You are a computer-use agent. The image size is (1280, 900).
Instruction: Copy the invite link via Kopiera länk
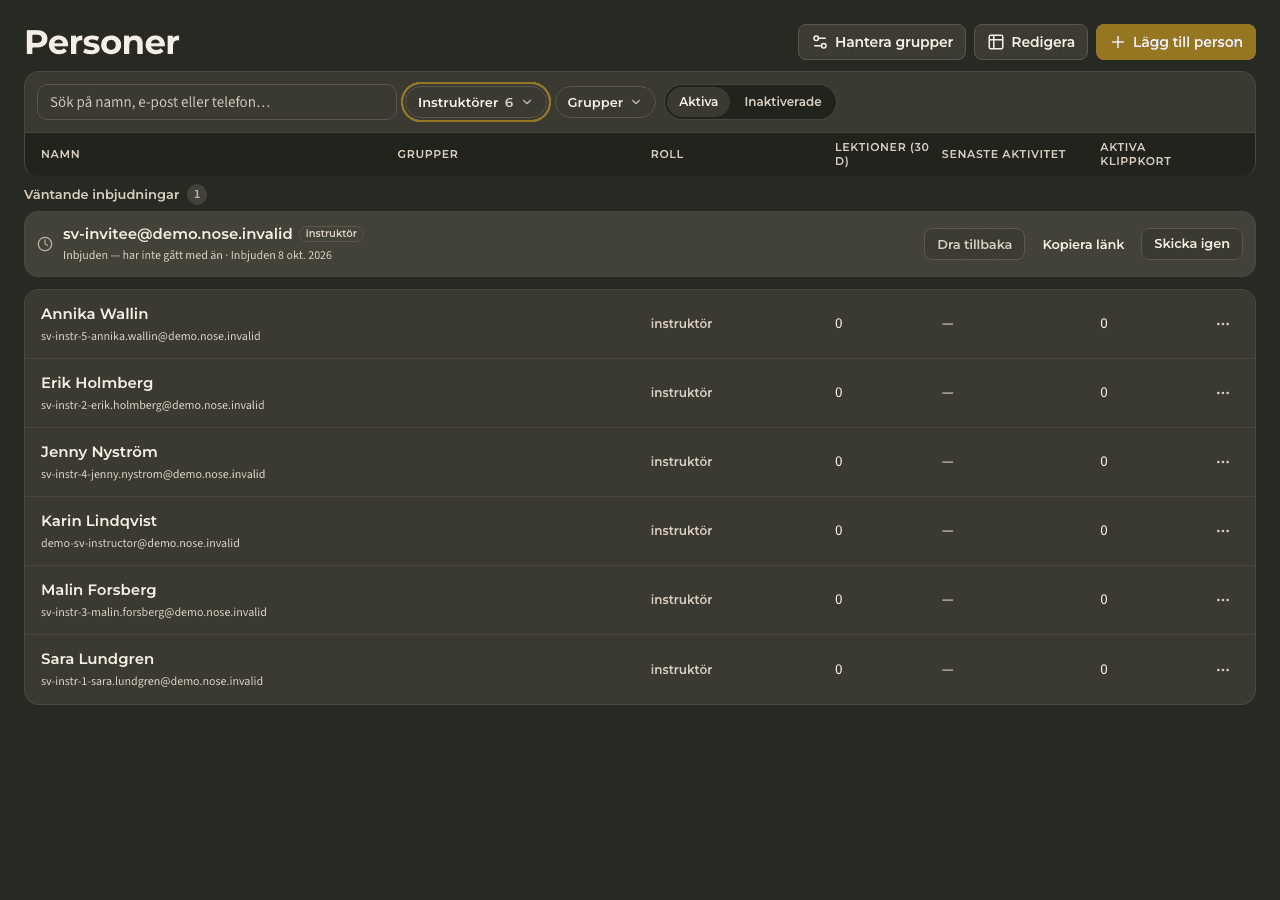tap(1083, 244)
